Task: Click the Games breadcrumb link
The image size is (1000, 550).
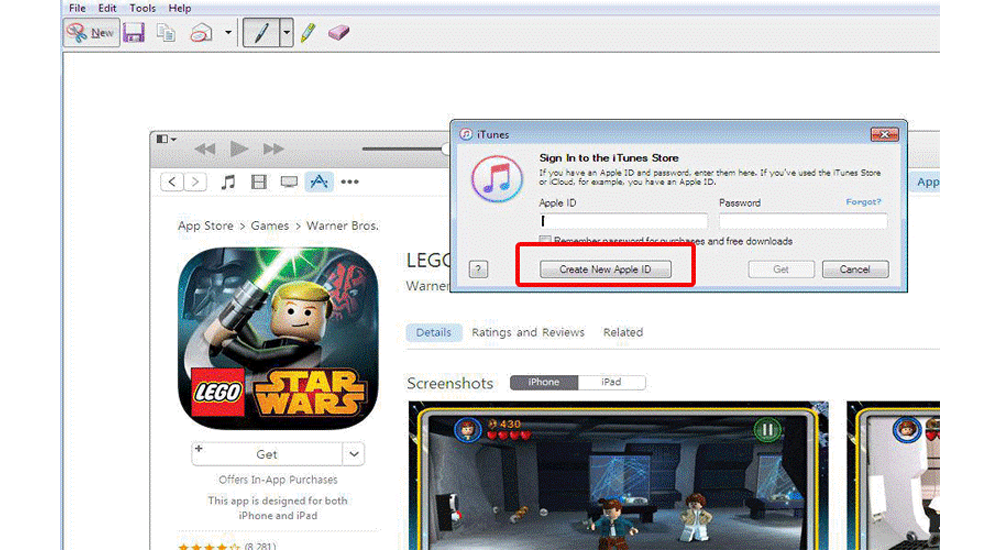Action: (269, 226)
